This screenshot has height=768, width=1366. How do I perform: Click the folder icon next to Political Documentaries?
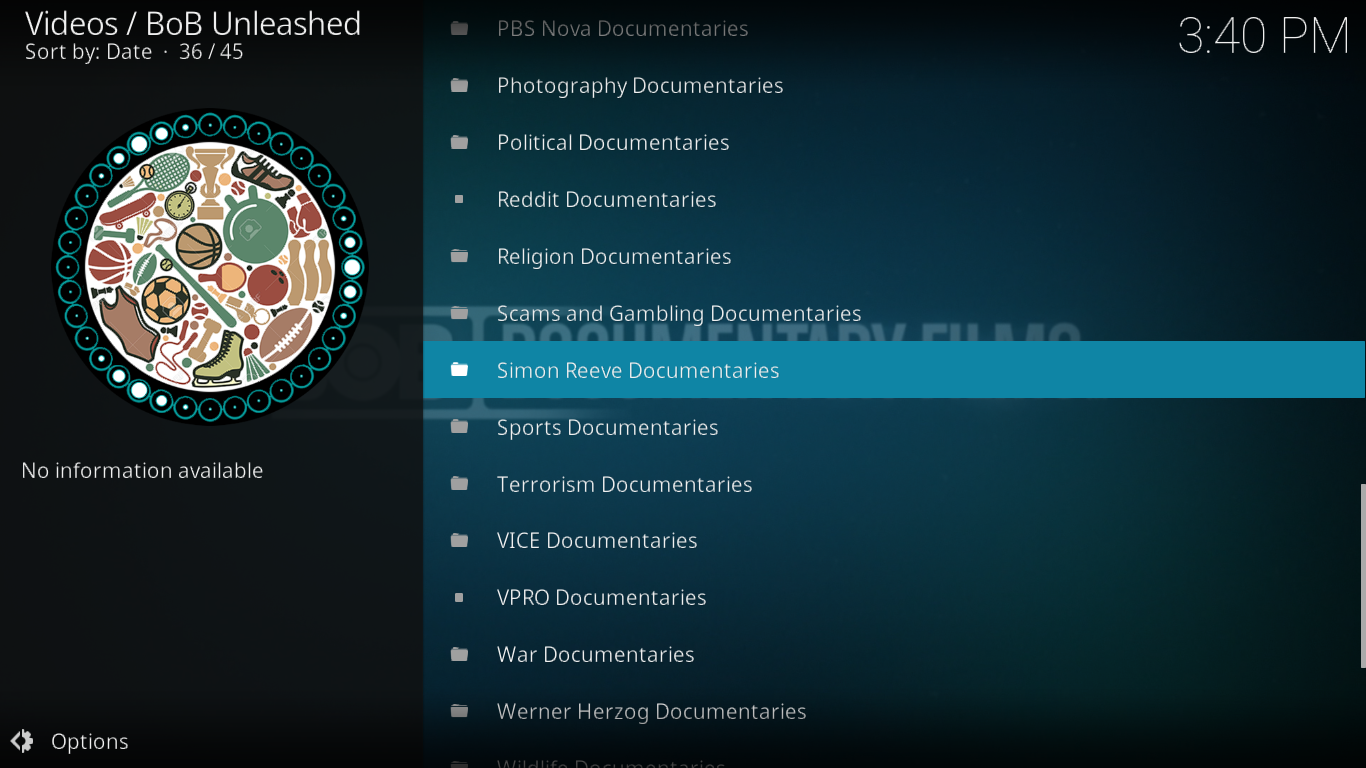(x=459, y=143)
